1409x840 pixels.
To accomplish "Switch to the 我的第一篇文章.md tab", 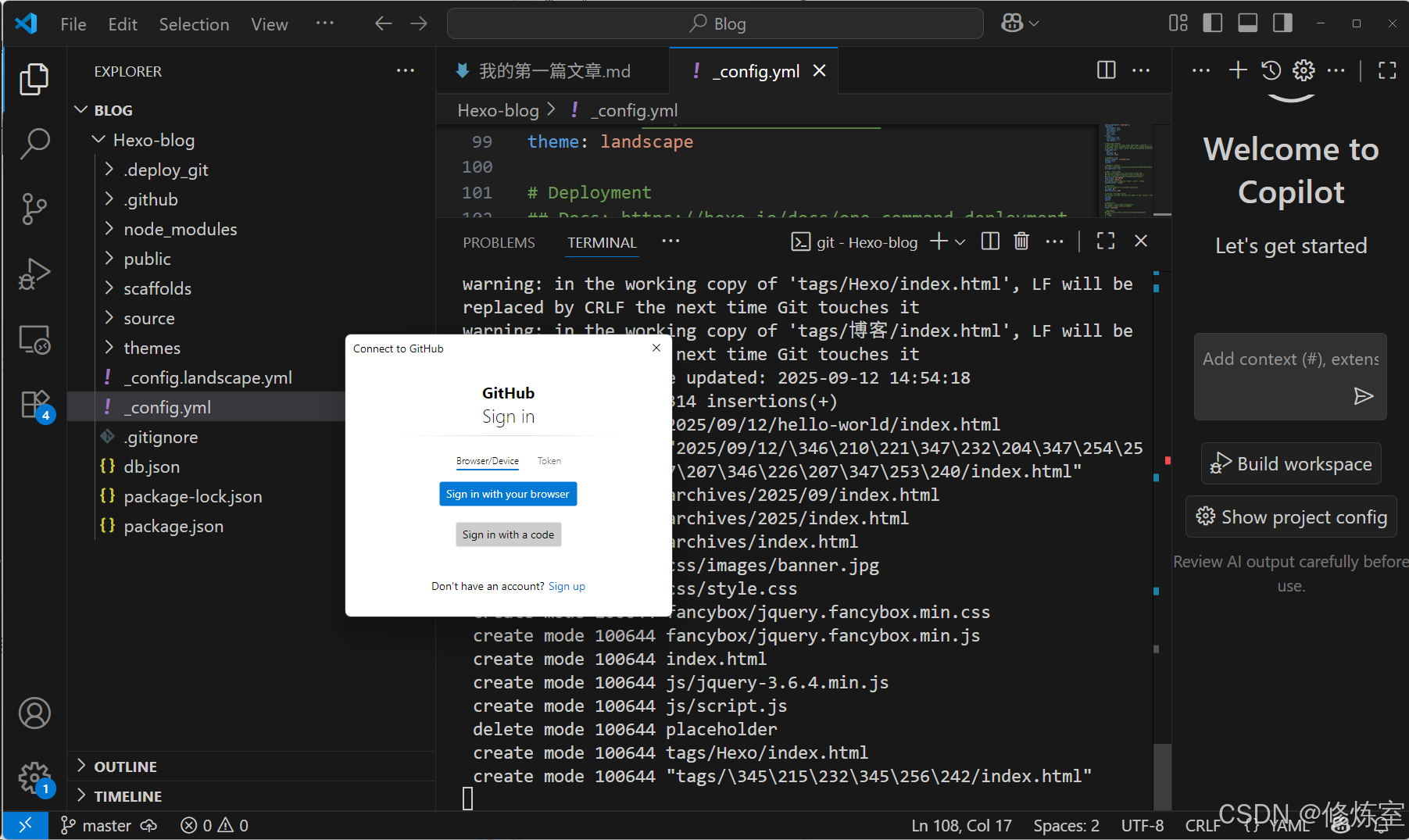I will 553,71.
